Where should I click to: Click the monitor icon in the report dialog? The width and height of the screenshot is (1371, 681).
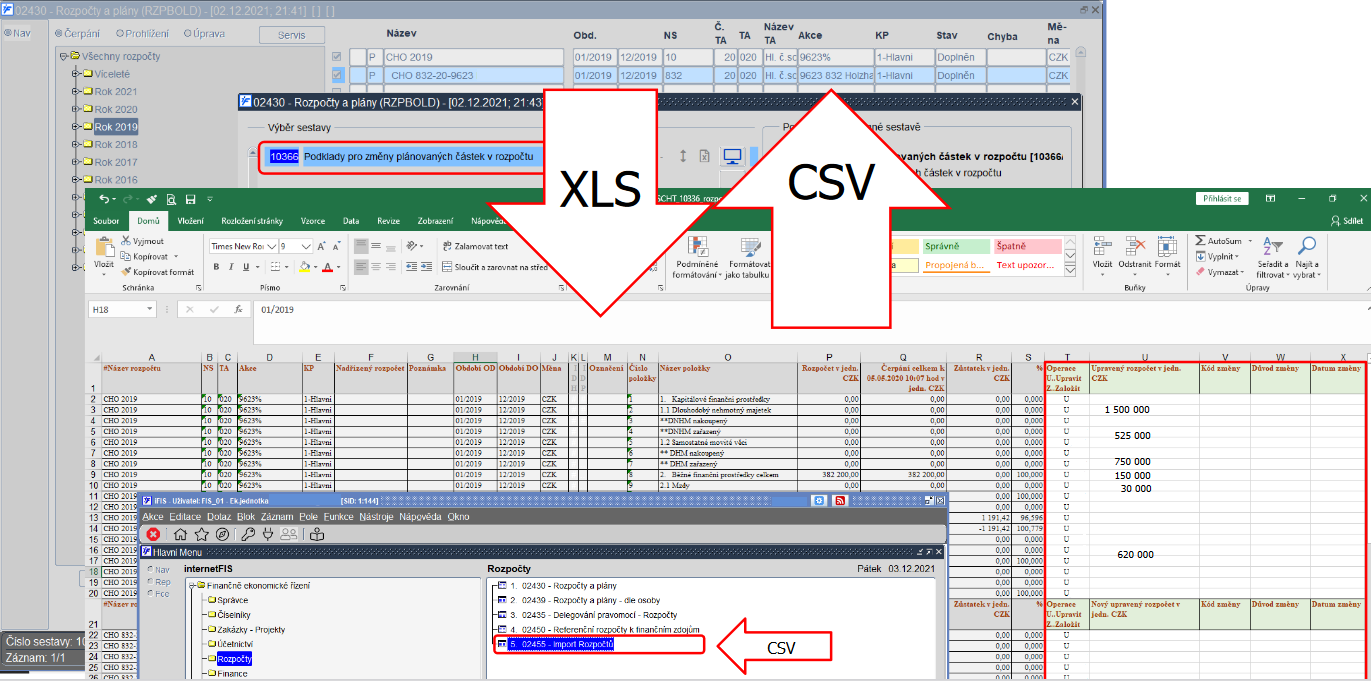coord(733,156)
